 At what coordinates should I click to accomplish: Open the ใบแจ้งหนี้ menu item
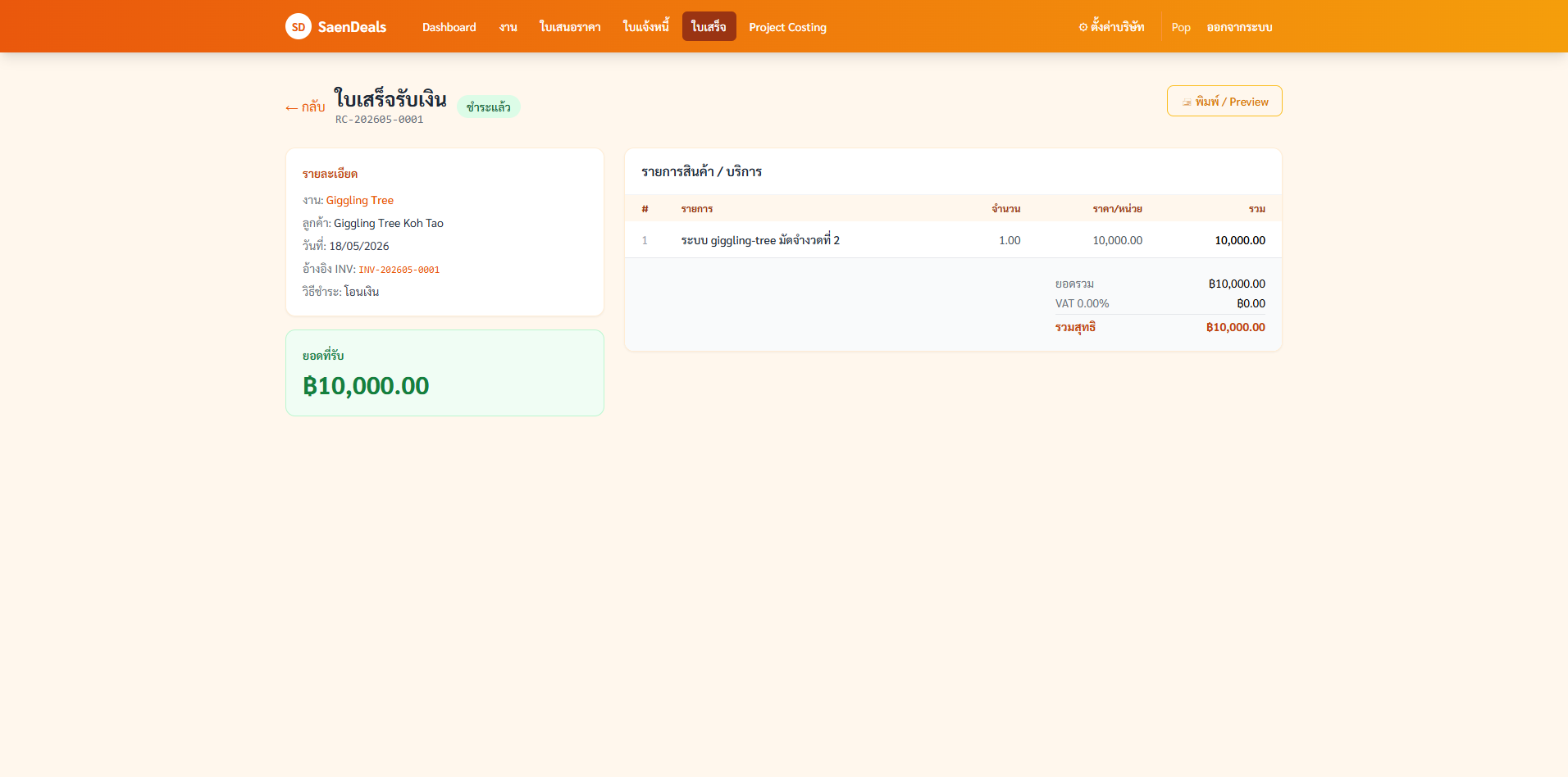tap(646, 27)
